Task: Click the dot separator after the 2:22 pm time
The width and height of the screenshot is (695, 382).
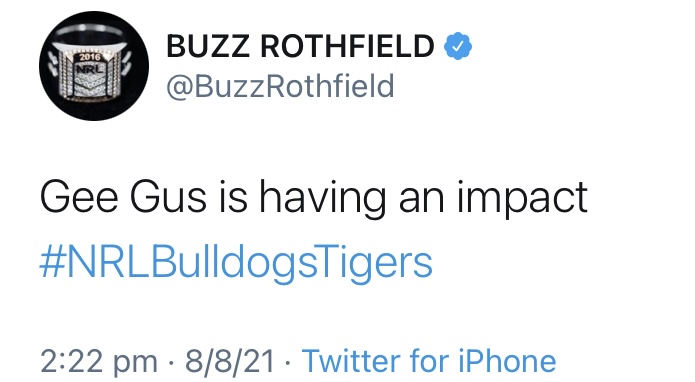Action: (x=171, y=363)
